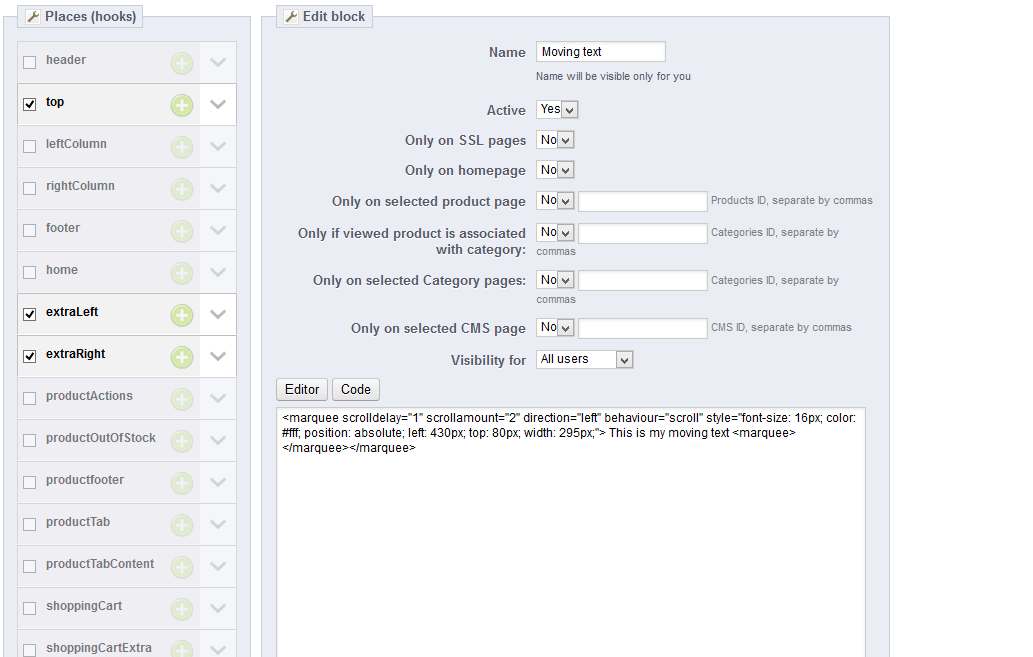1033x657 pixels.
Task: Enable the shoppingCart checkbox
Action: click(30, 608)
